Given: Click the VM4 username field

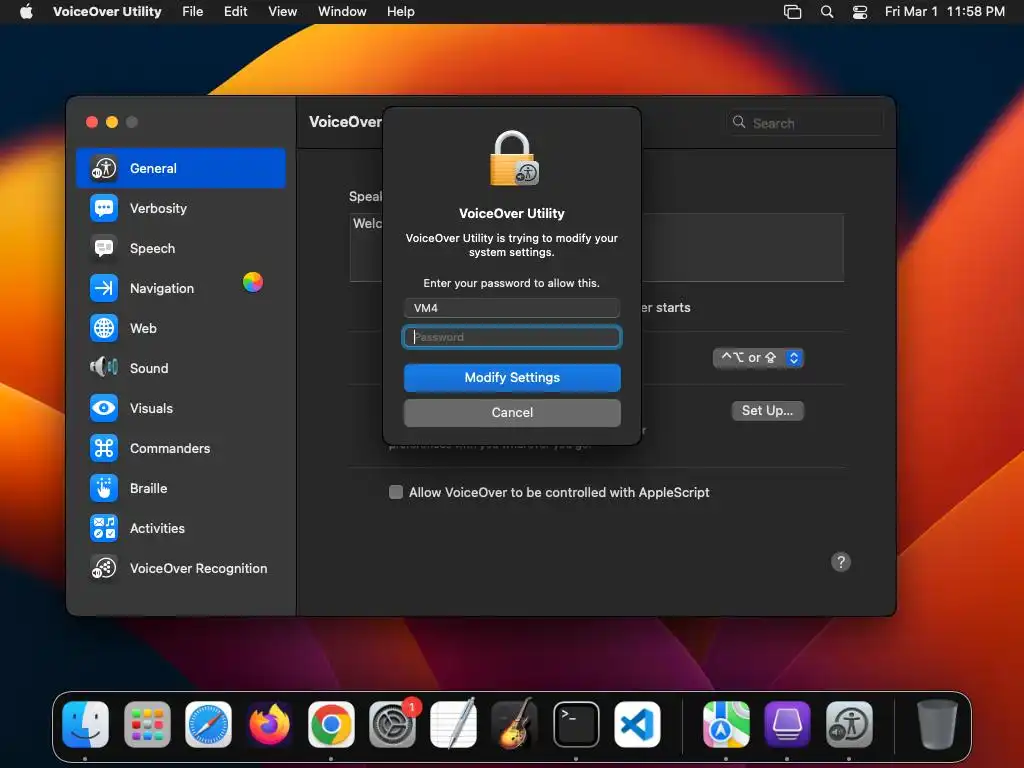Looking at the screenshot, I should tap(512, 308).
